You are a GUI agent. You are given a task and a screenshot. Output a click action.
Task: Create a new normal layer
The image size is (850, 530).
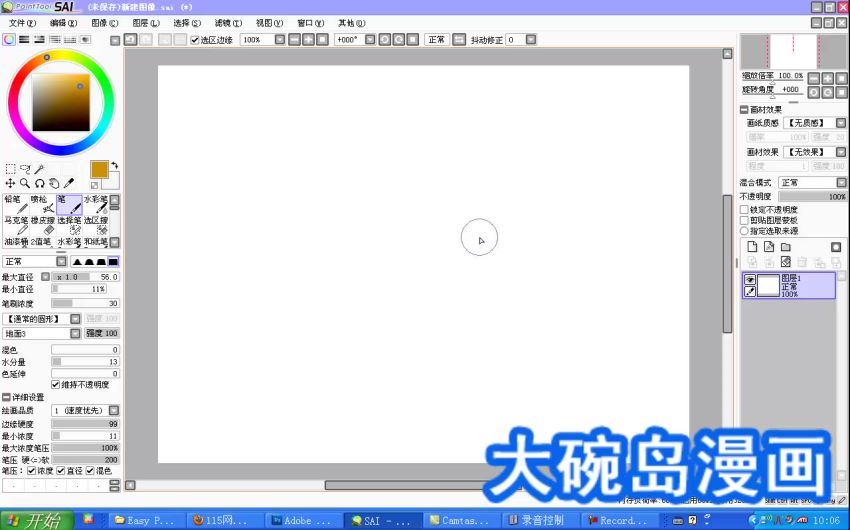coord(752,247)
